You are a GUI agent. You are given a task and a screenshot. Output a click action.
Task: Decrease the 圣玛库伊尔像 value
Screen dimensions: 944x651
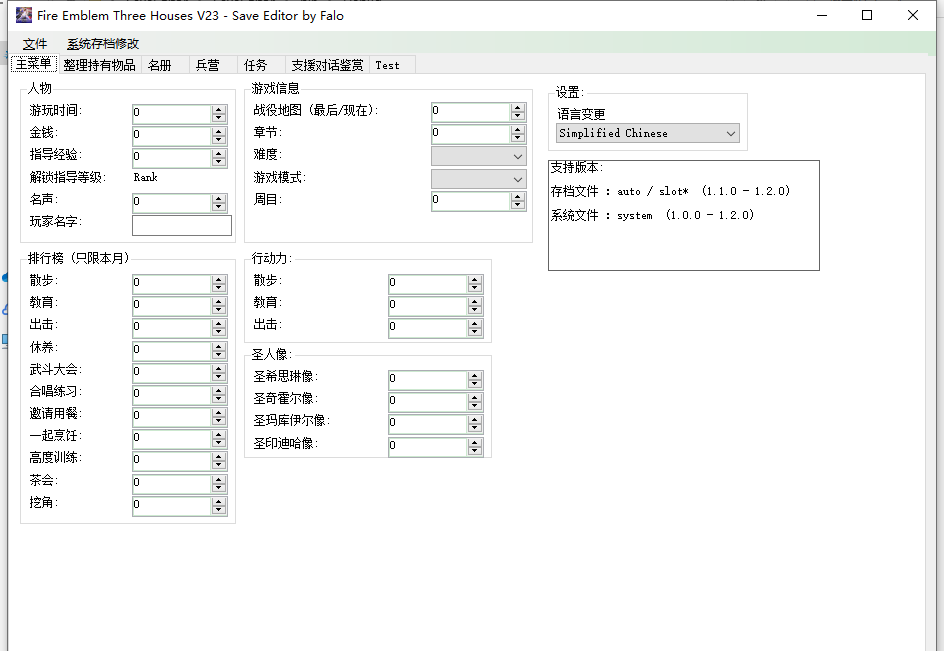click(475, 428)
